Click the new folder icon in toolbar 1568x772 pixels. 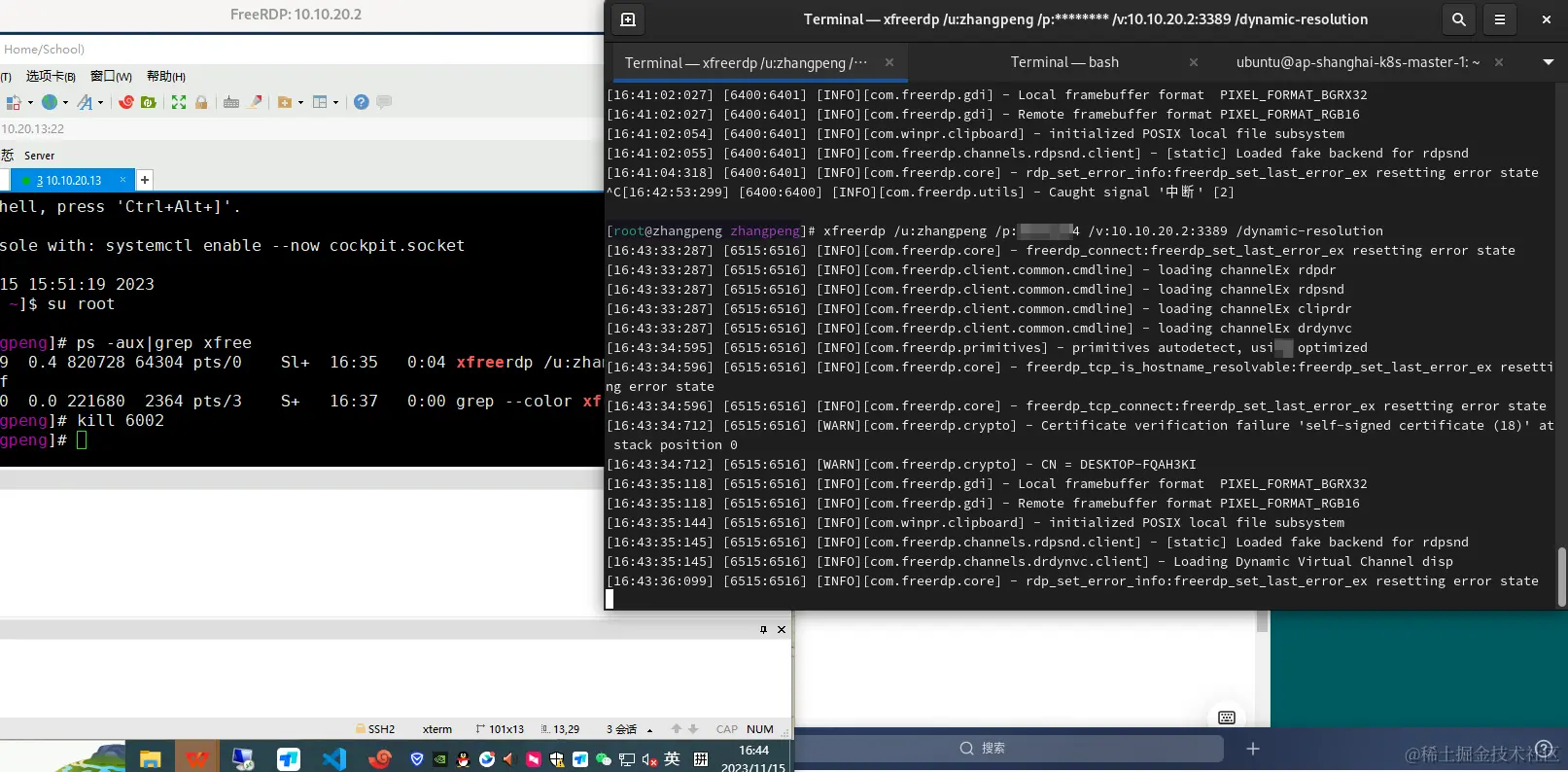285,102
